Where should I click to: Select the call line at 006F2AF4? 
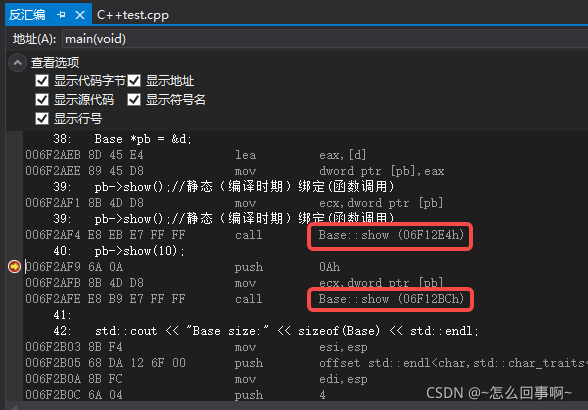coord(245,235)
